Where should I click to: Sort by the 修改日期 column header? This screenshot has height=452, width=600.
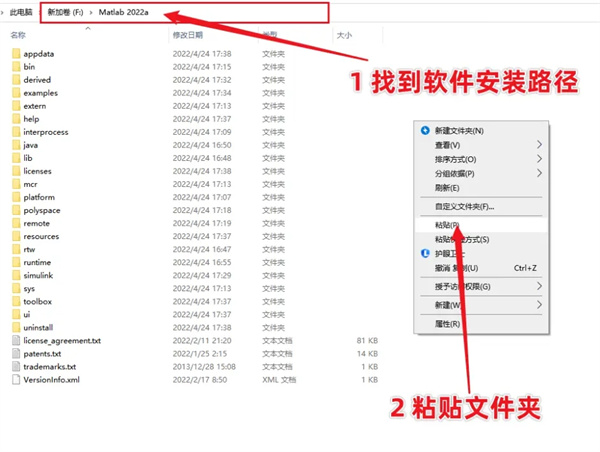[188, 35]
